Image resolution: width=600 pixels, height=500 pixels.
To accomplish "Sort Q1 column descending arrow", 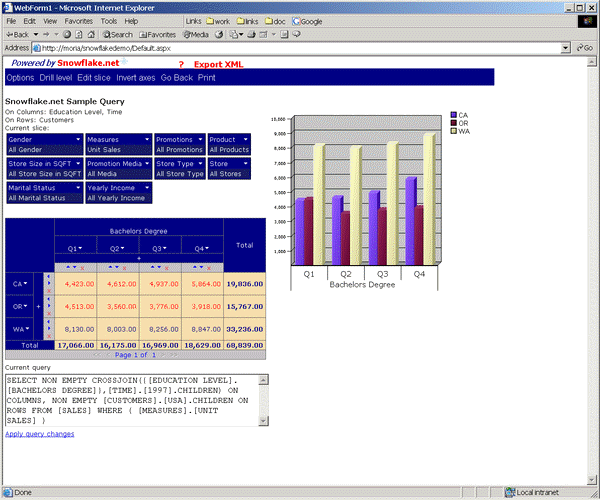I will point(75,267).
